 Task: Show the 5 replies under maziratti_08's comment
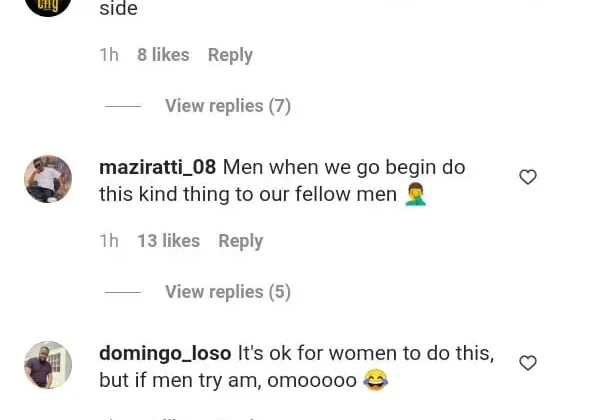pyautogui.click(x=227, y=292)
